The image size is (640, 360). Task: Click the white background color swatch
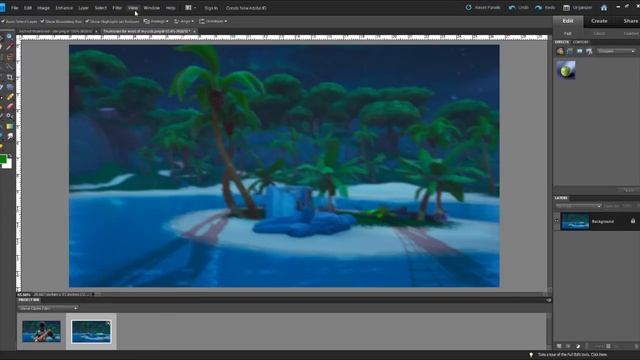[x=8, y=164]
